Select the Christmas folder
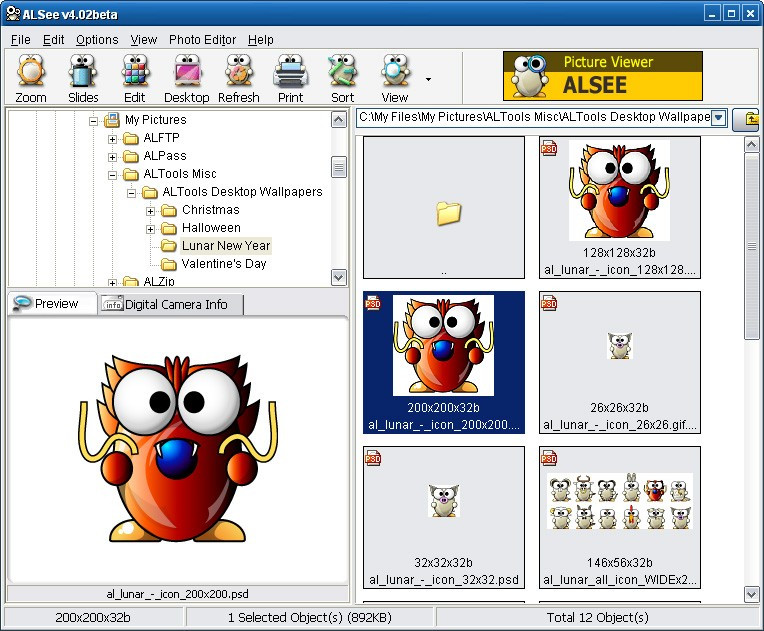 tap(210, 210)
